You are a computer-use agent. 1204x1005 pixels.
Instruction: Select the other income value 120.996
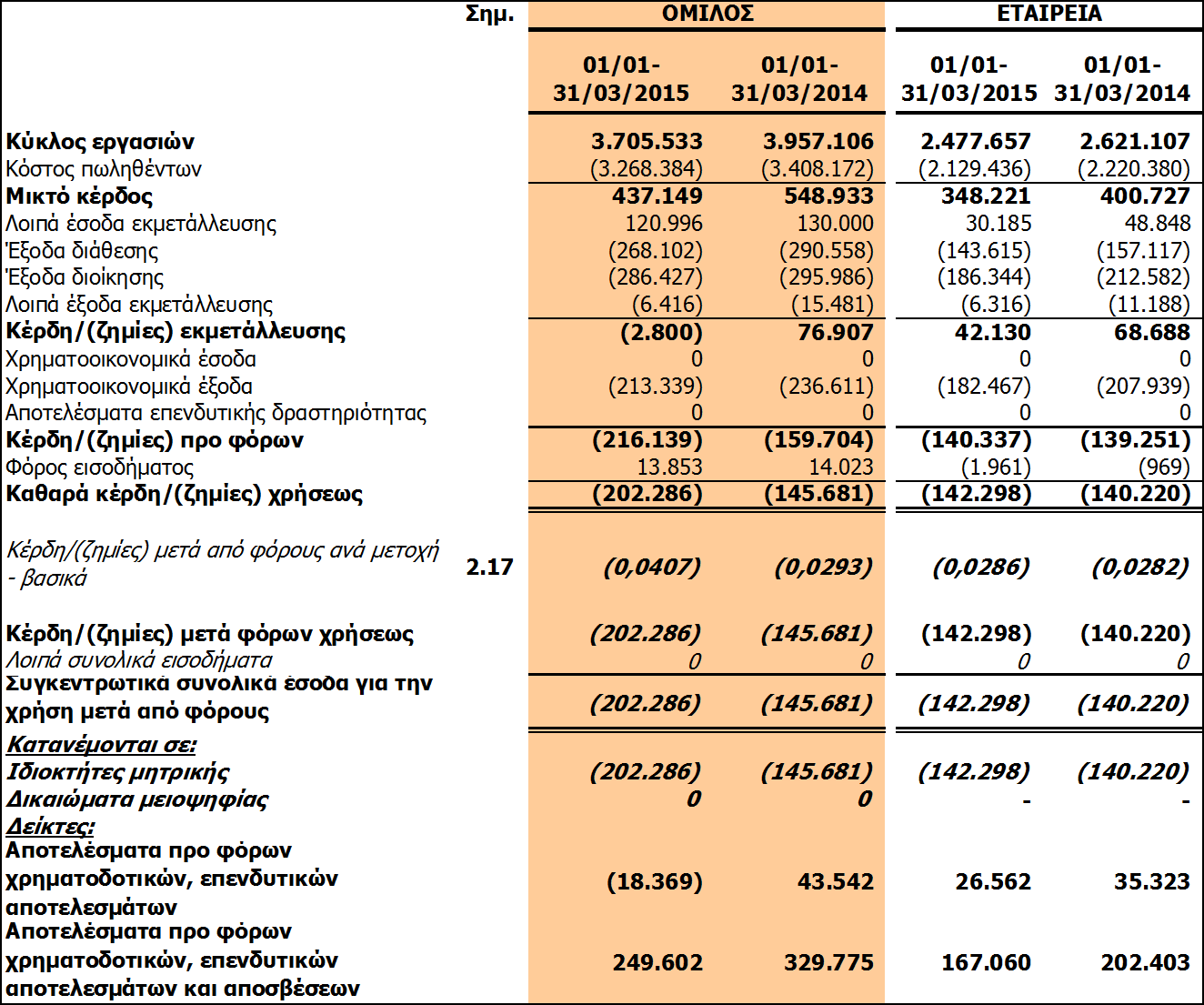[664, 224]
